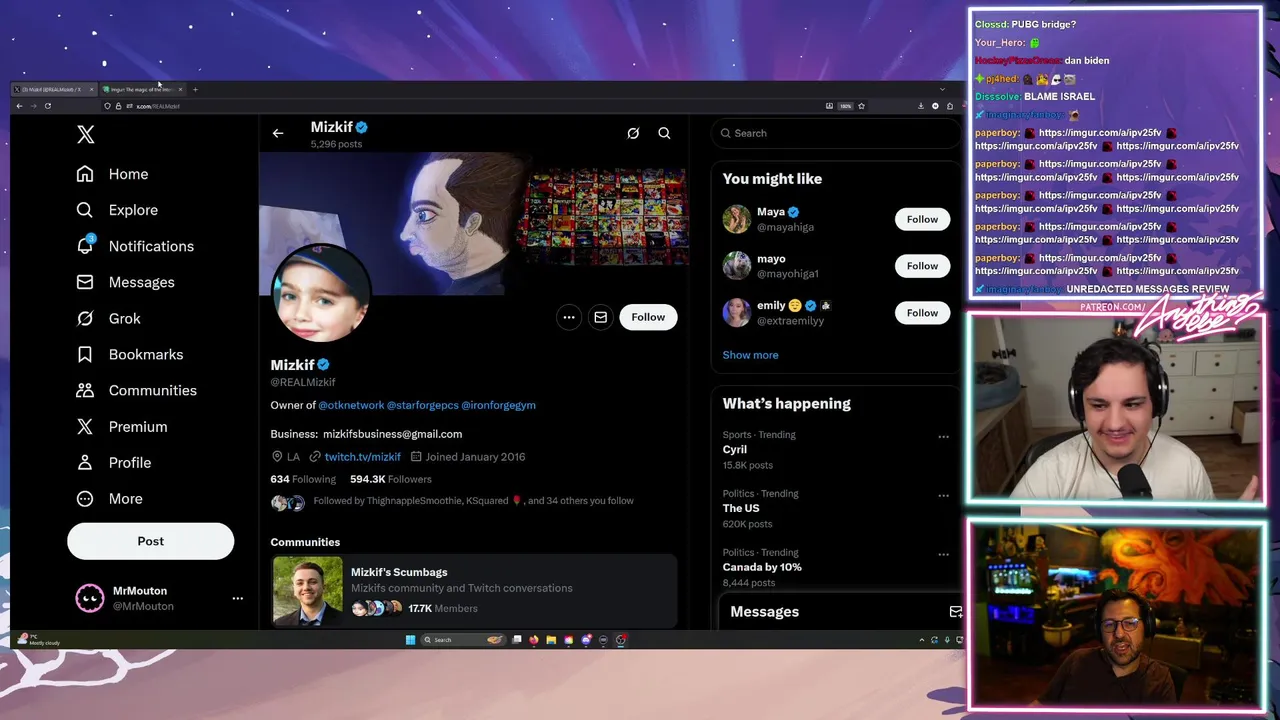Click the message envelope icon on profile

[x=600, y=317]
